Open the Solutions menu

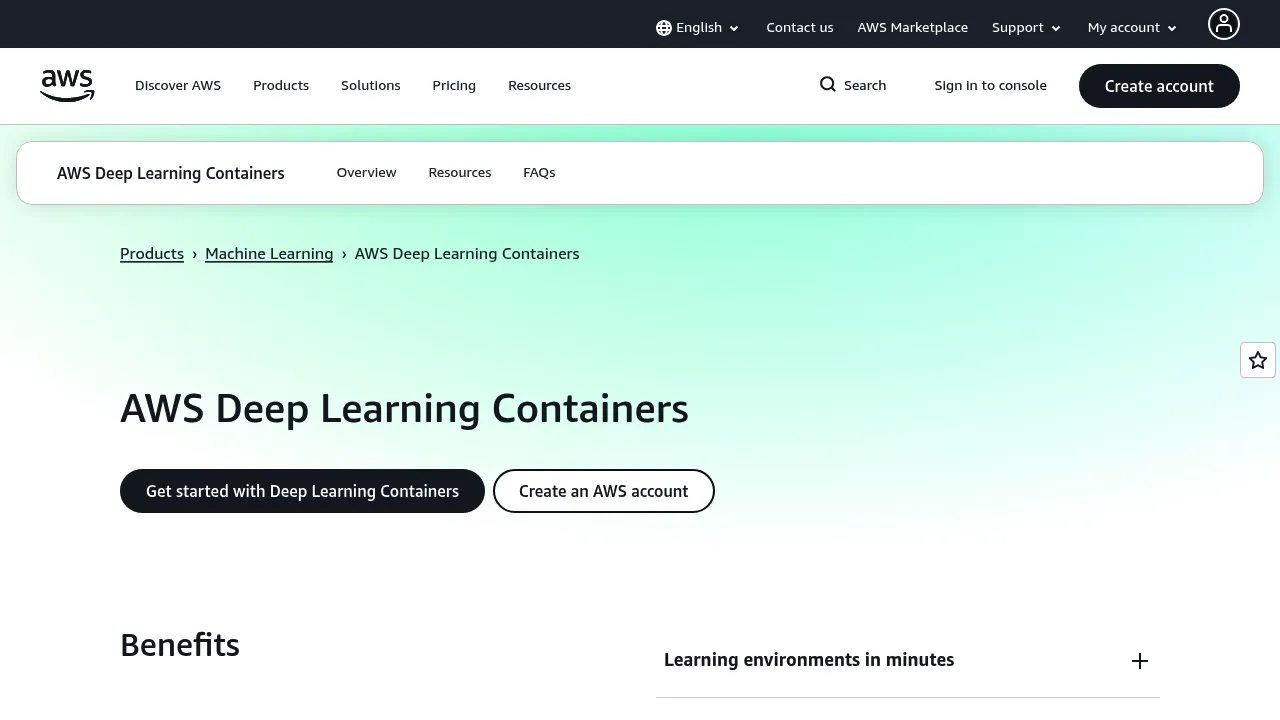(371, 86)
